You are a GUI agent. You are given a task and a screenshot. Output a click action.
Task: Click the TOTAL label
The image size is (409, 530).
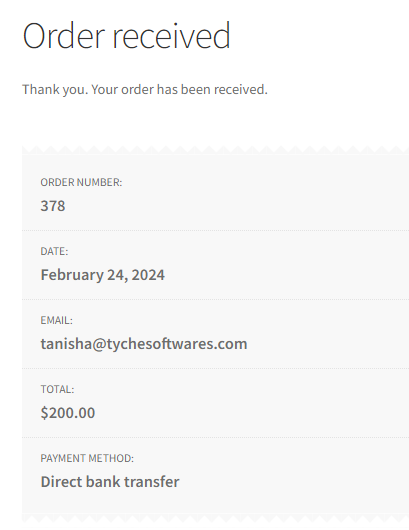click(57, 389)
